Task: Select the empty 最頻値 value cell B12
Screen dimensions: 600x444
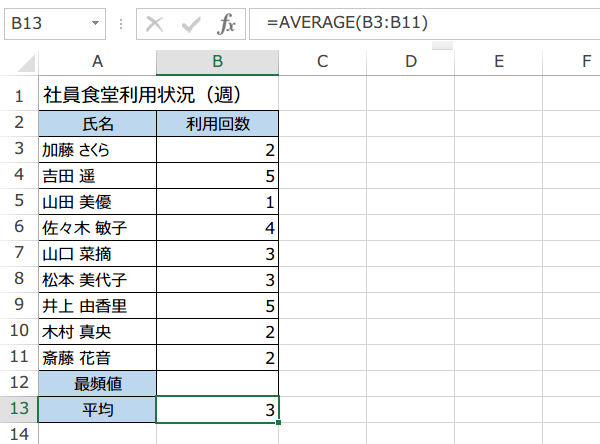Action: coord(217,384)
